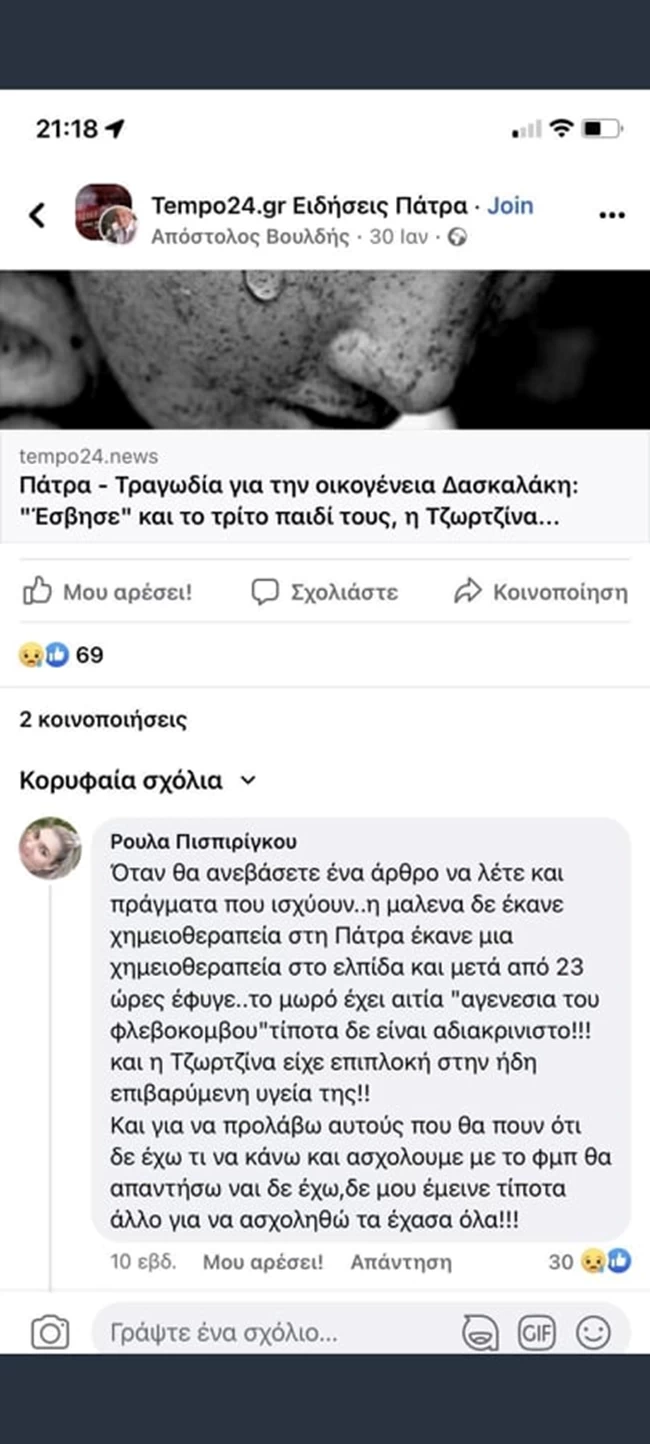Tap the camera icon to attach photo

coord(50,1332)
